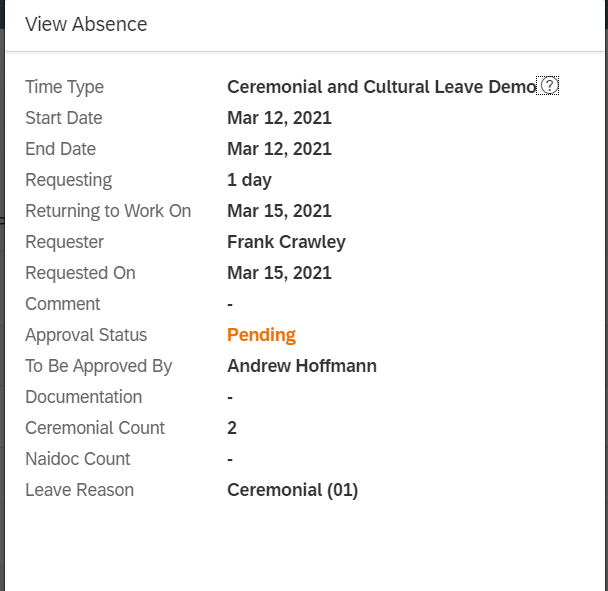This screenshot has height=591, width=608.
Task: Open the Time Type help icon
Action: point(549,86)
